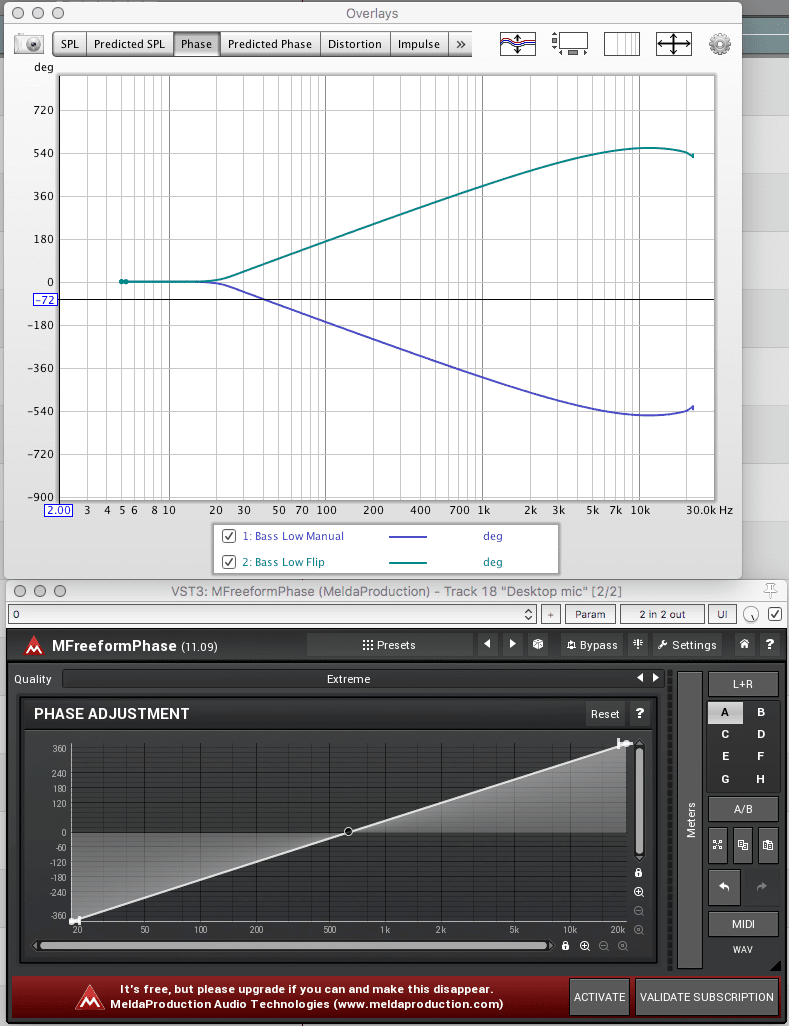
Task: Click the vertical zoom-in magnifier icon
Action: coord(638,892)
